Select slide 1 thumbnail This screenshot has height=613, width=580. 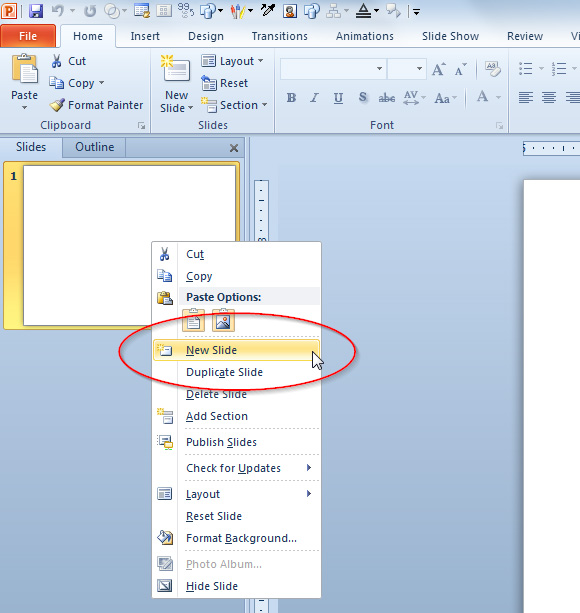pos(129,245)
